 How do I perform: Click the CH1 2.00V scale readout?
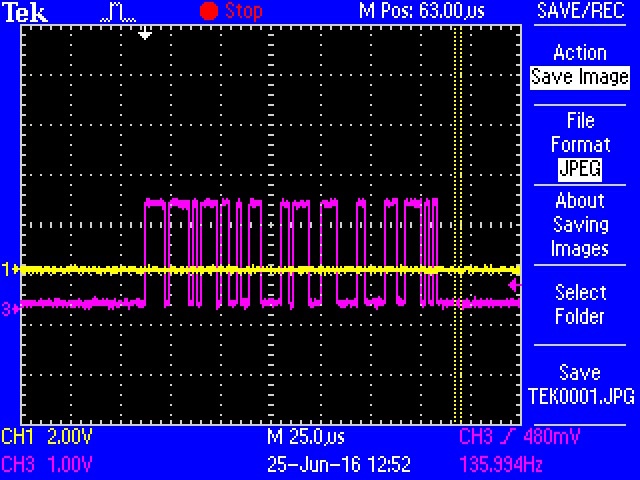47,437
